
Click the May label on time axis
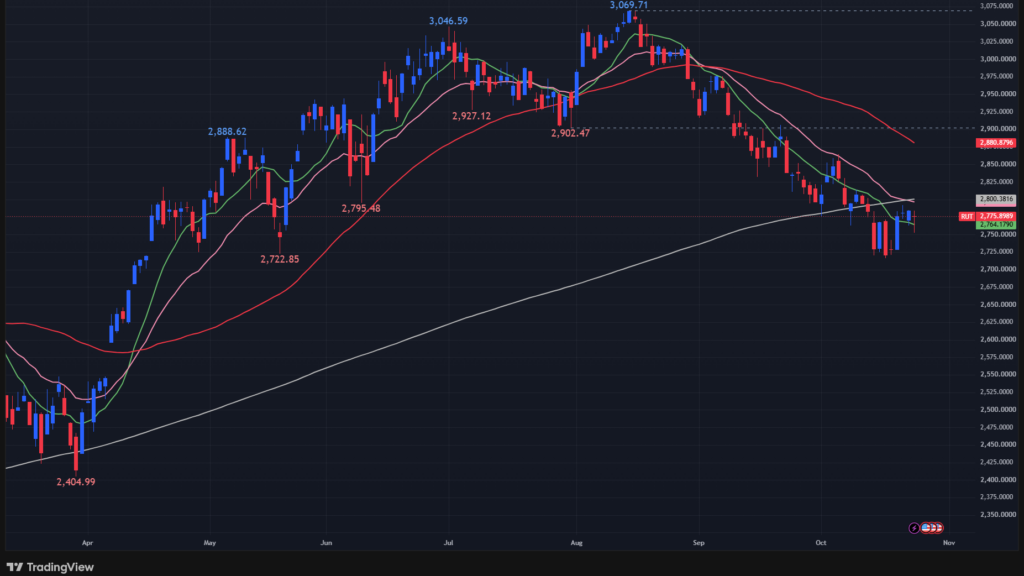(x=210, y=543)
